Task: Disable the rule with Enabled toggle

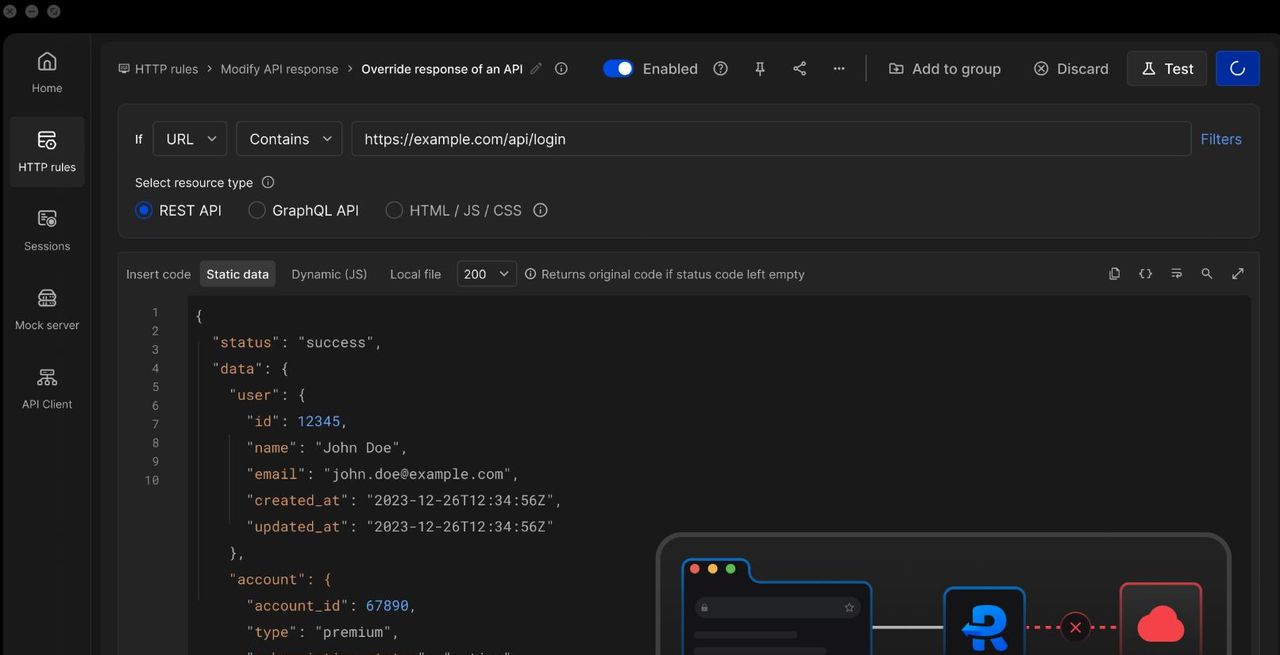Action: click(x=618, y=69)
